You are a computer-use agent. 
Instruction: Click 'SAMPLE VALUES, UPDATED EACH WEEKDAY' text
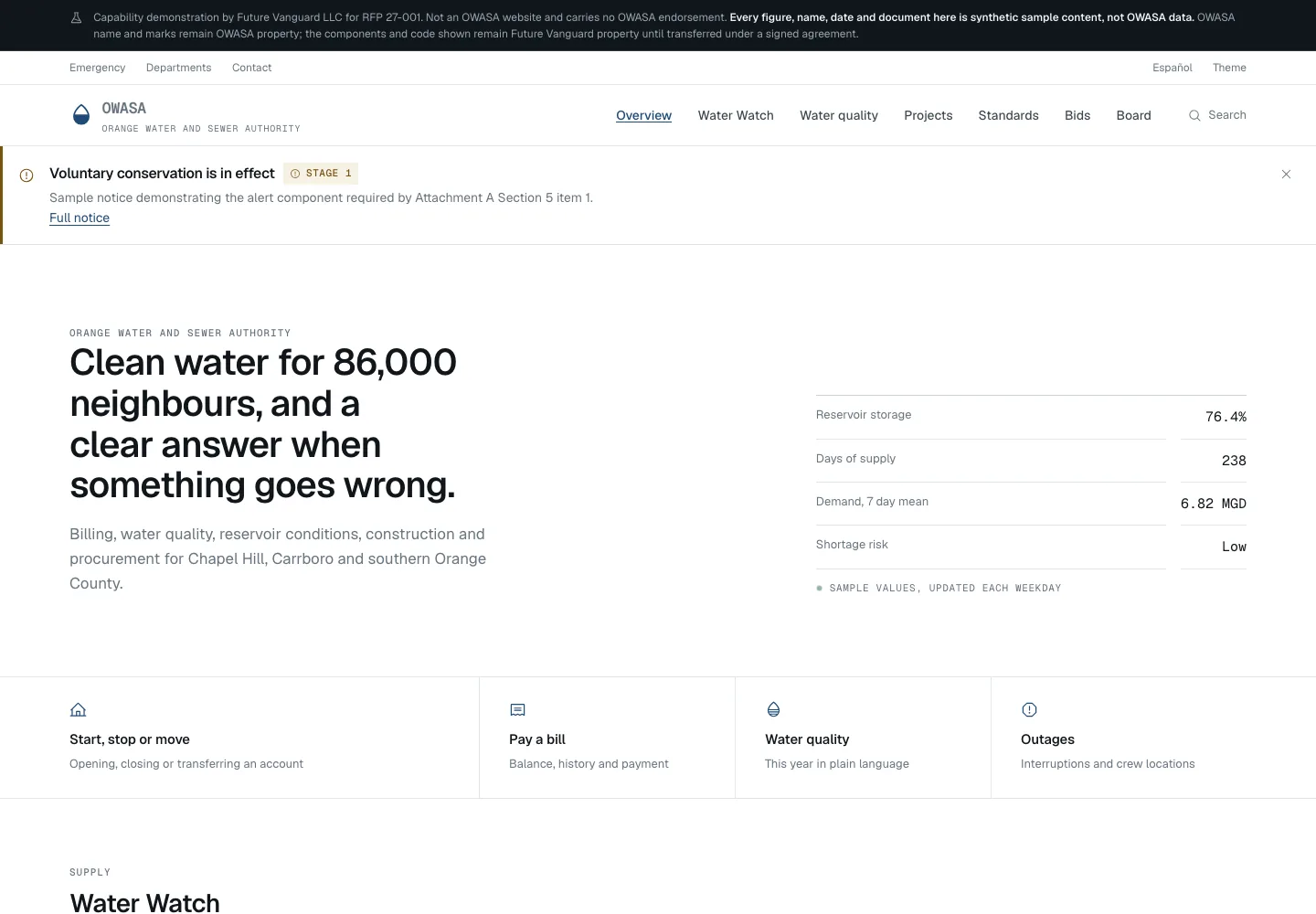[945, 589]
